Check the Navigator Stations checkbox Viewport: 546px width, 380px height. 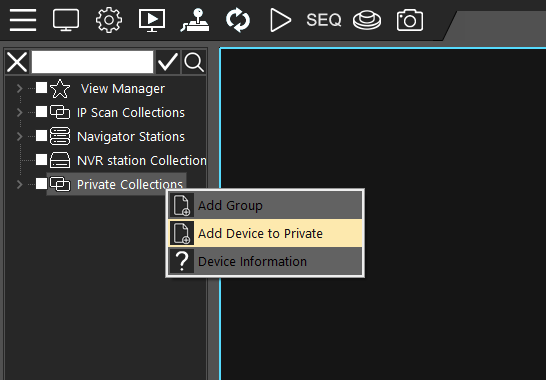point(41,136)
